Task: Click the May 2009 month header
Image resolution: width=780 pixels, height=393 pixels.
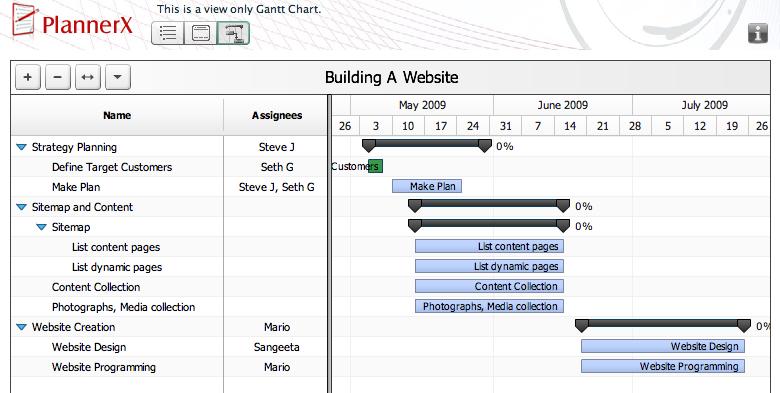Action: click(422, 105)
